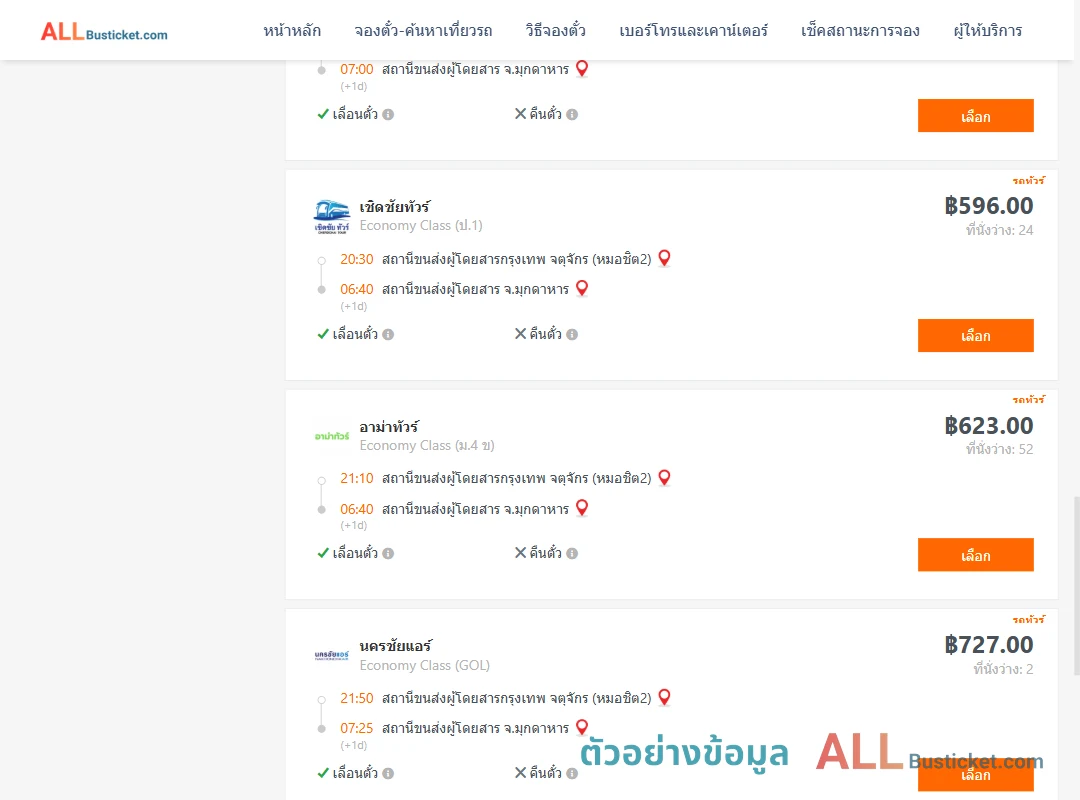Click the map pin beside 20:30 departure station
This screenshot has height=800, width=1080.
[x=664, y=258]
